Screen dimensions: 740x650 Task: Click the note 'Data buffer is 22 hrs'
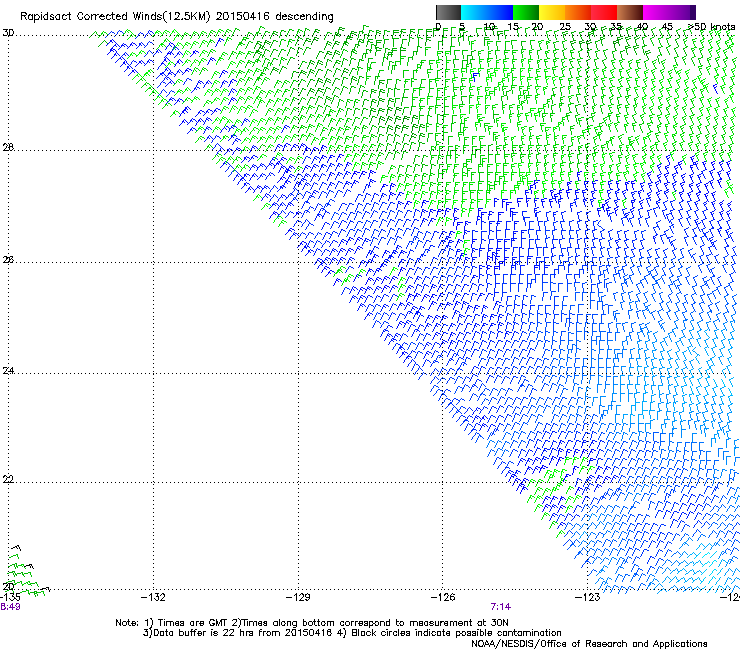pos(204,633)
